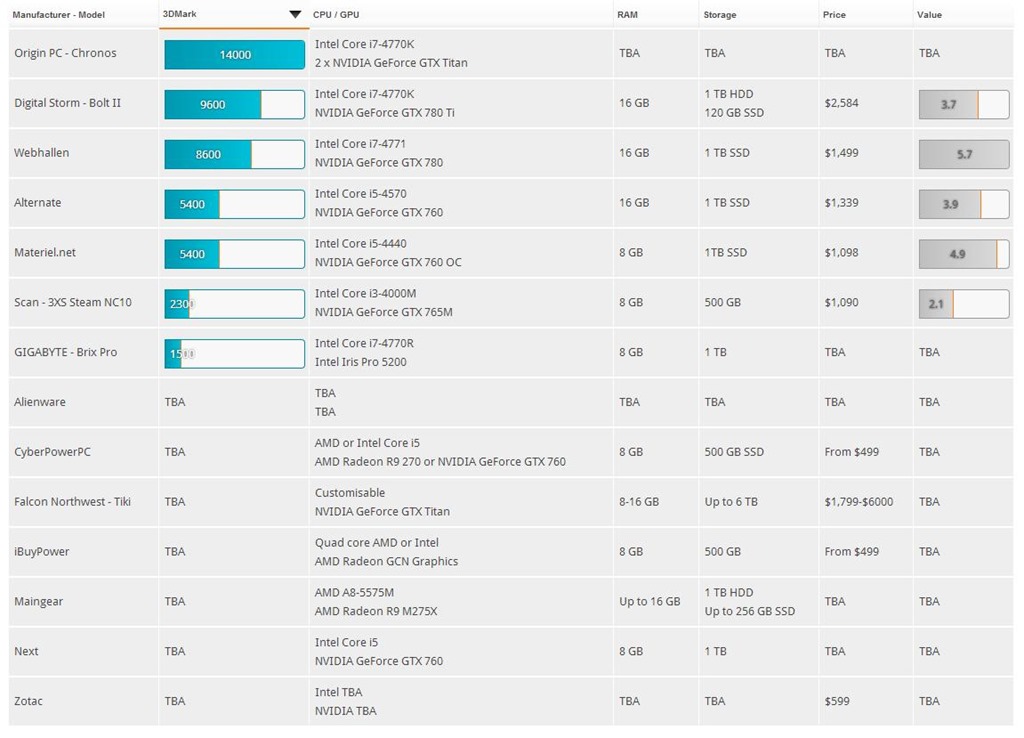The image size is (1024, 738).
Task: Select the Alienware manufacturer entry
Action: pos(40,402)
